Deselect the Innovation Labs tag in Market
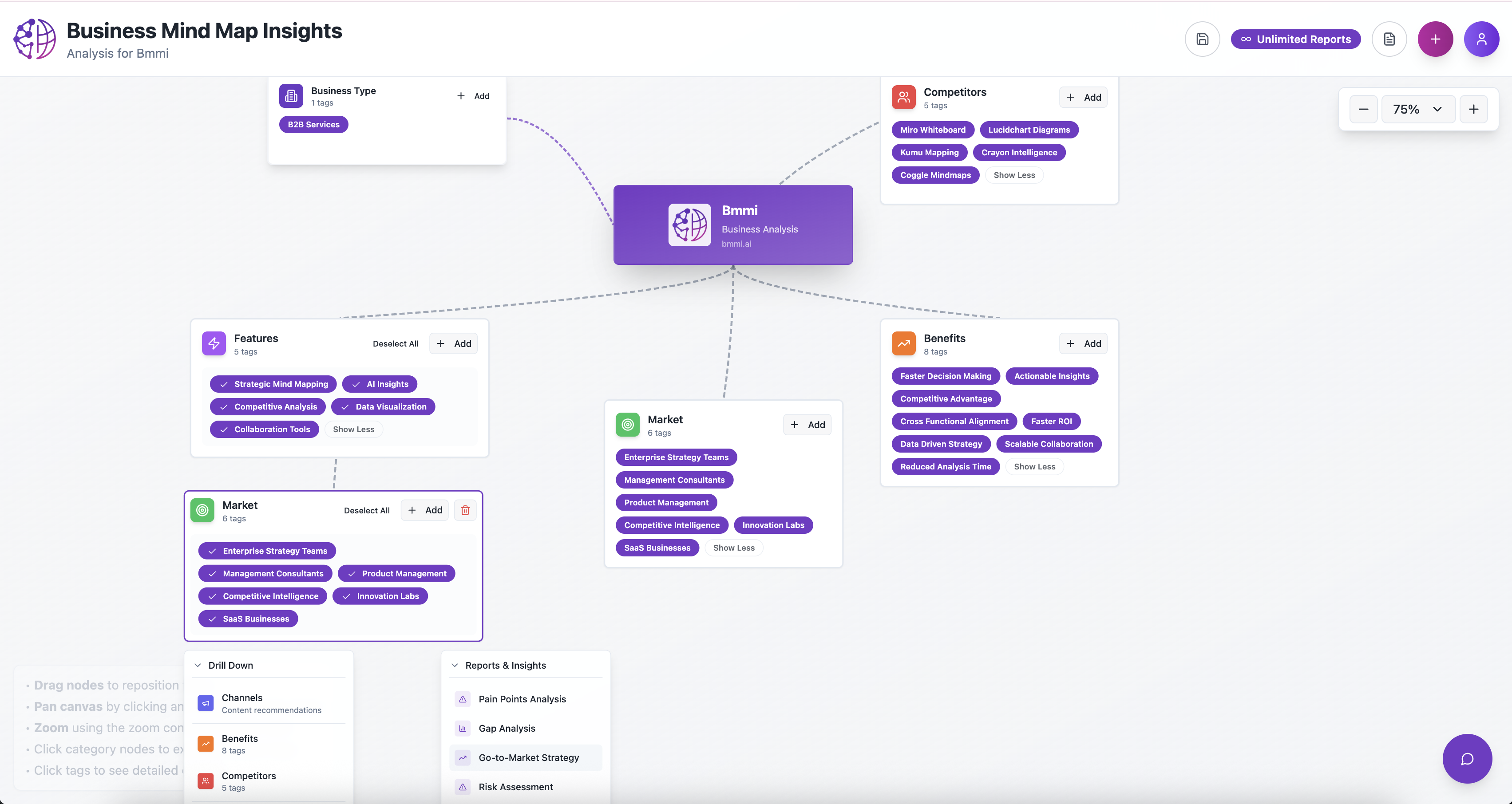 coord(380,595)
